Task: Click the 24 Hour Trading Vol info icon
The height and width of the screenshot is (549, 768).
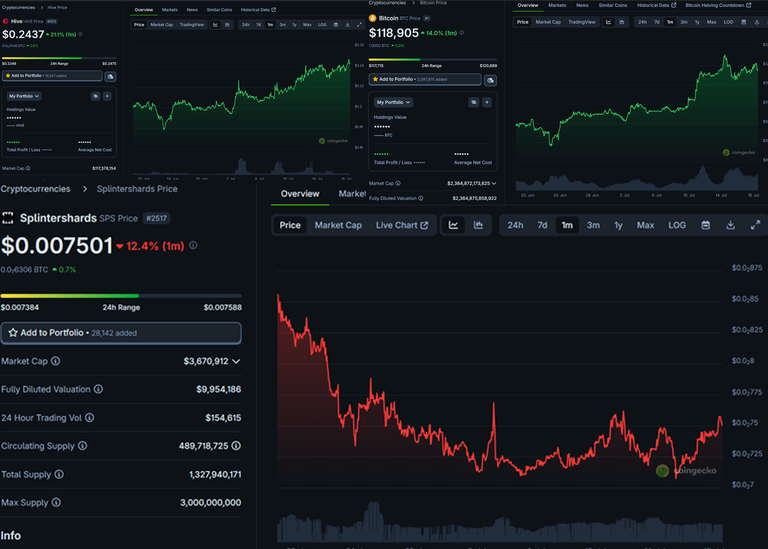Action: pos(90,418)
